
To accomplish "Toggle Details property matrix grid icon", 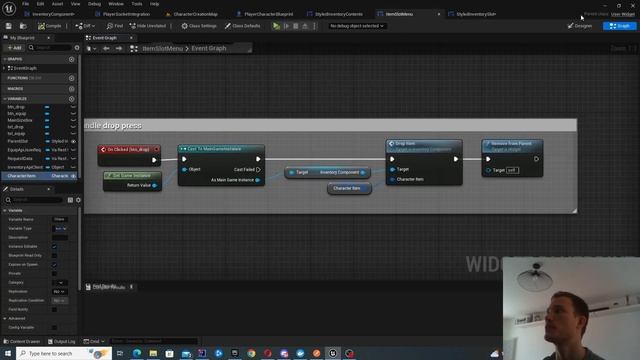I will [x=70, y=200].
